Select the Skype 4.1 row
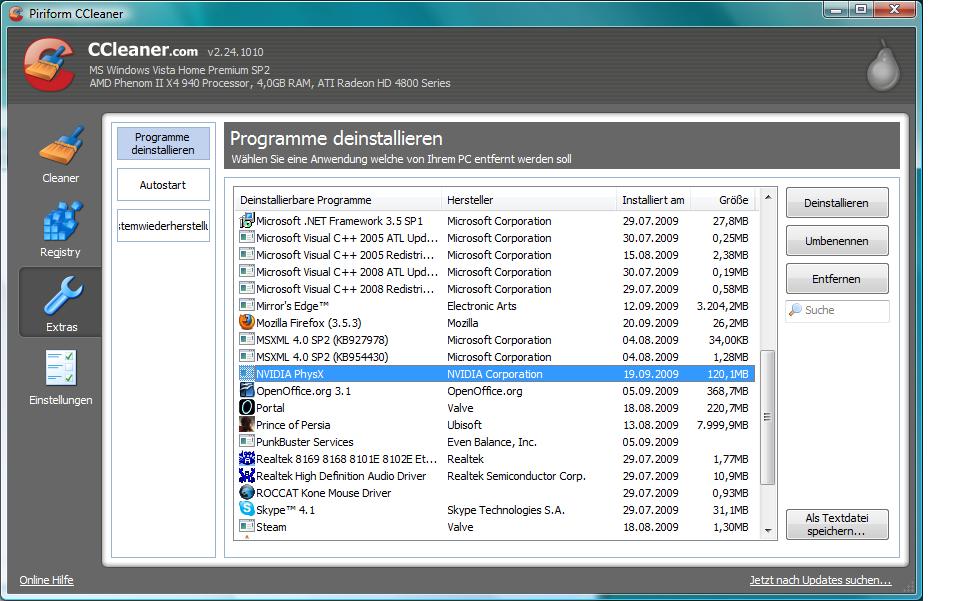The height and width of the screenshot is (601, 960). [495, 510]
